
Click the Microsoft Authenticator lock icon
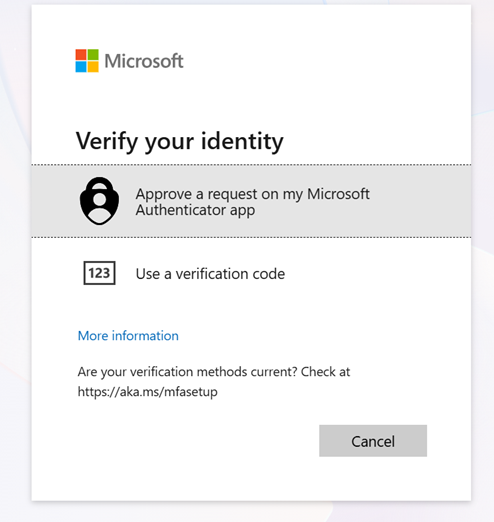99,201
